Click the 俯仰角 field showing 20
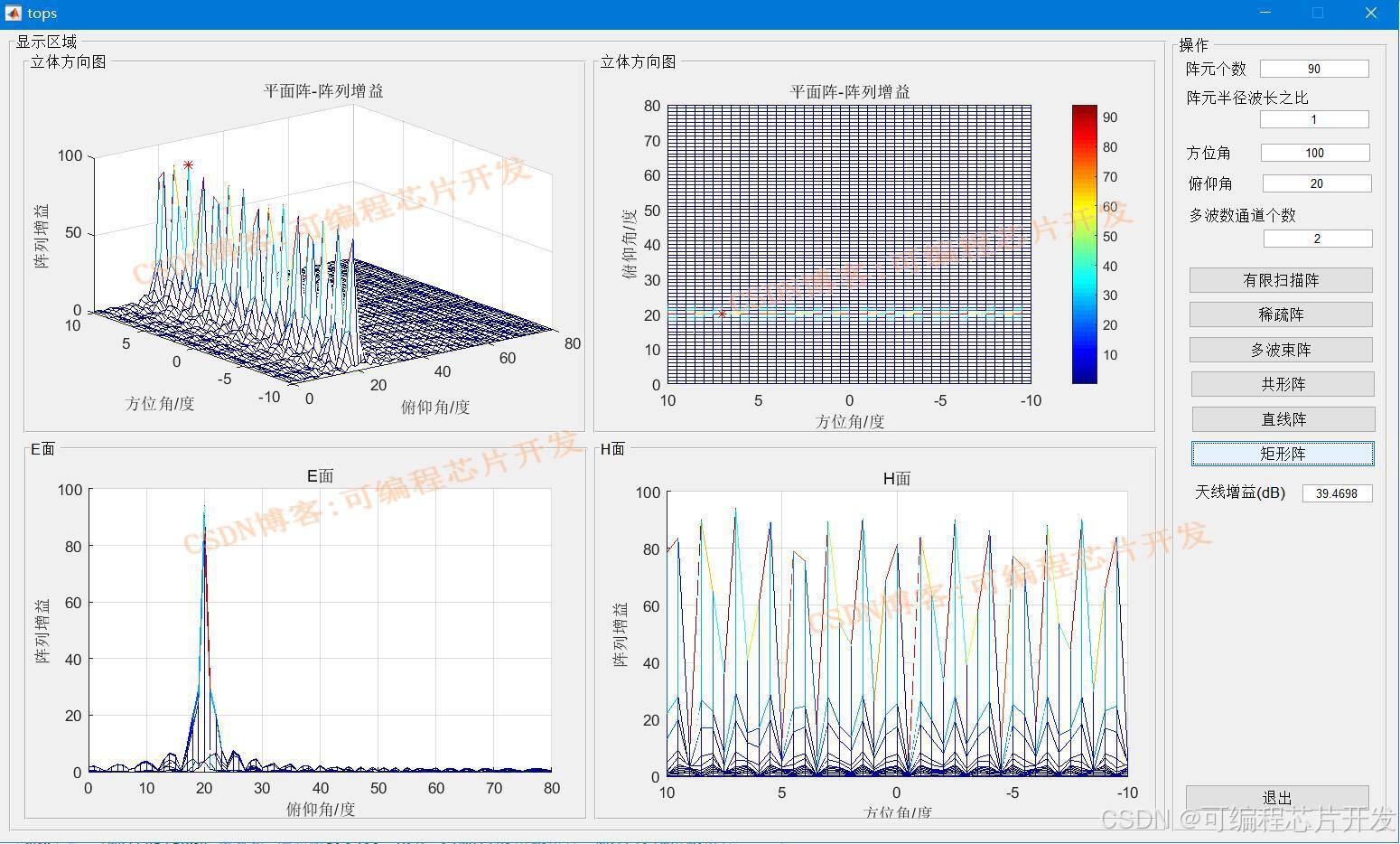The image size is (1400, 844). coord(1317,183)
